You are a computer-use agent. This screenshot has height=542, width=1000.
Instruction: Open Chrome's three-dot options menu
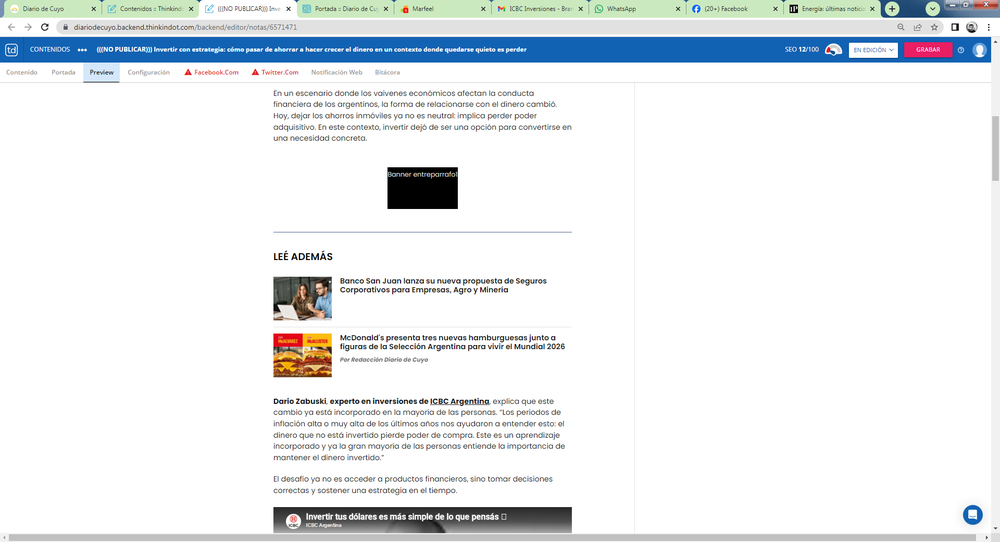coord(988,27)
